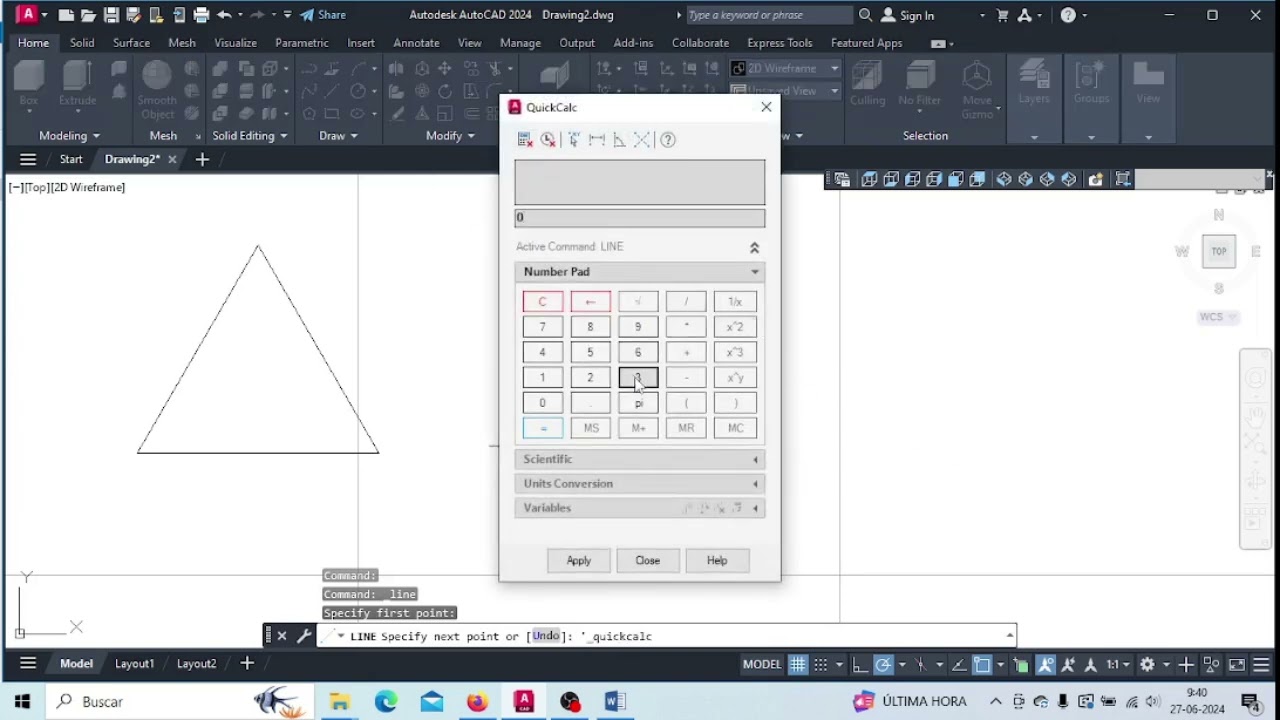Click the No Filter selection icon
1280x720 pixels.
pos(919,84)
